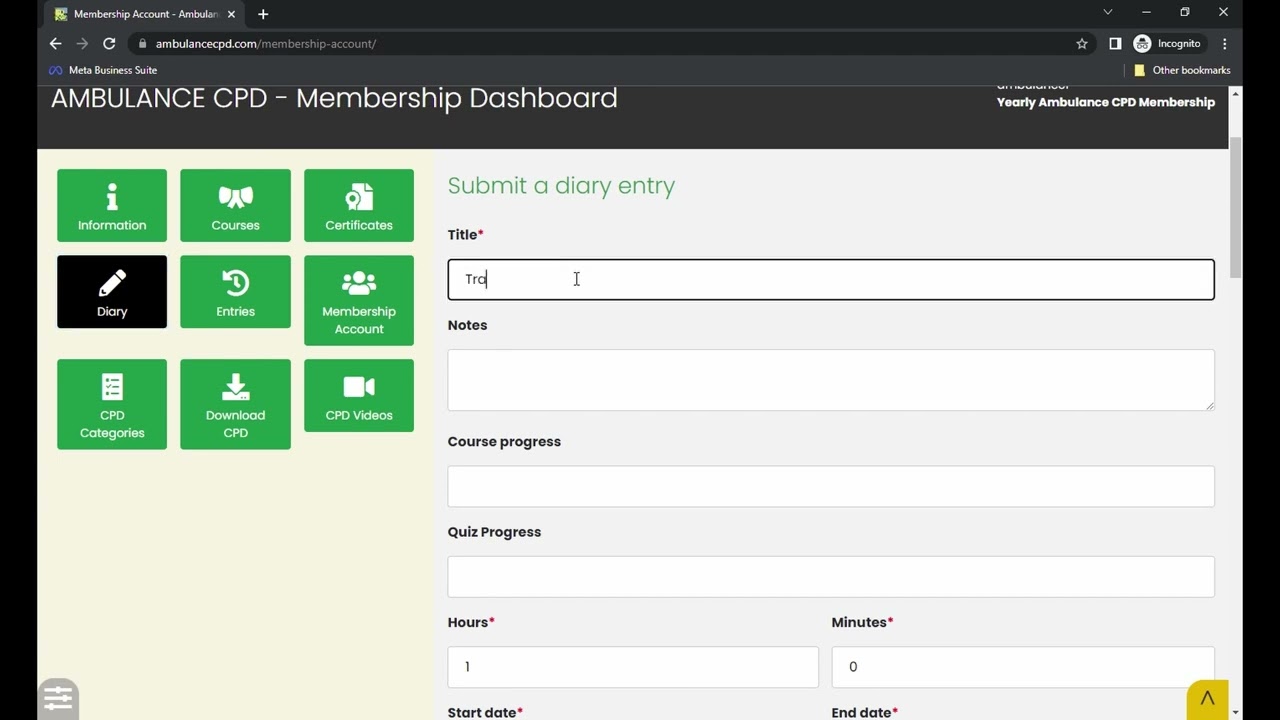Go back to the previous page
Viewport: 1280px width, 720px height.
[x=56, y=44]
